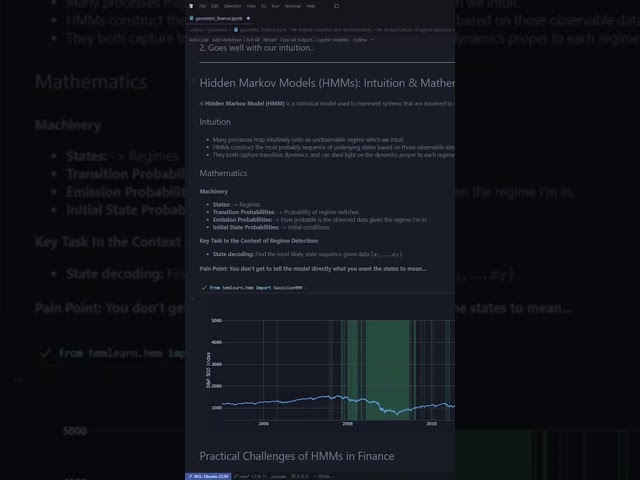
Task: Click Run All in notebook toolbar
Action: click(253, 40)
